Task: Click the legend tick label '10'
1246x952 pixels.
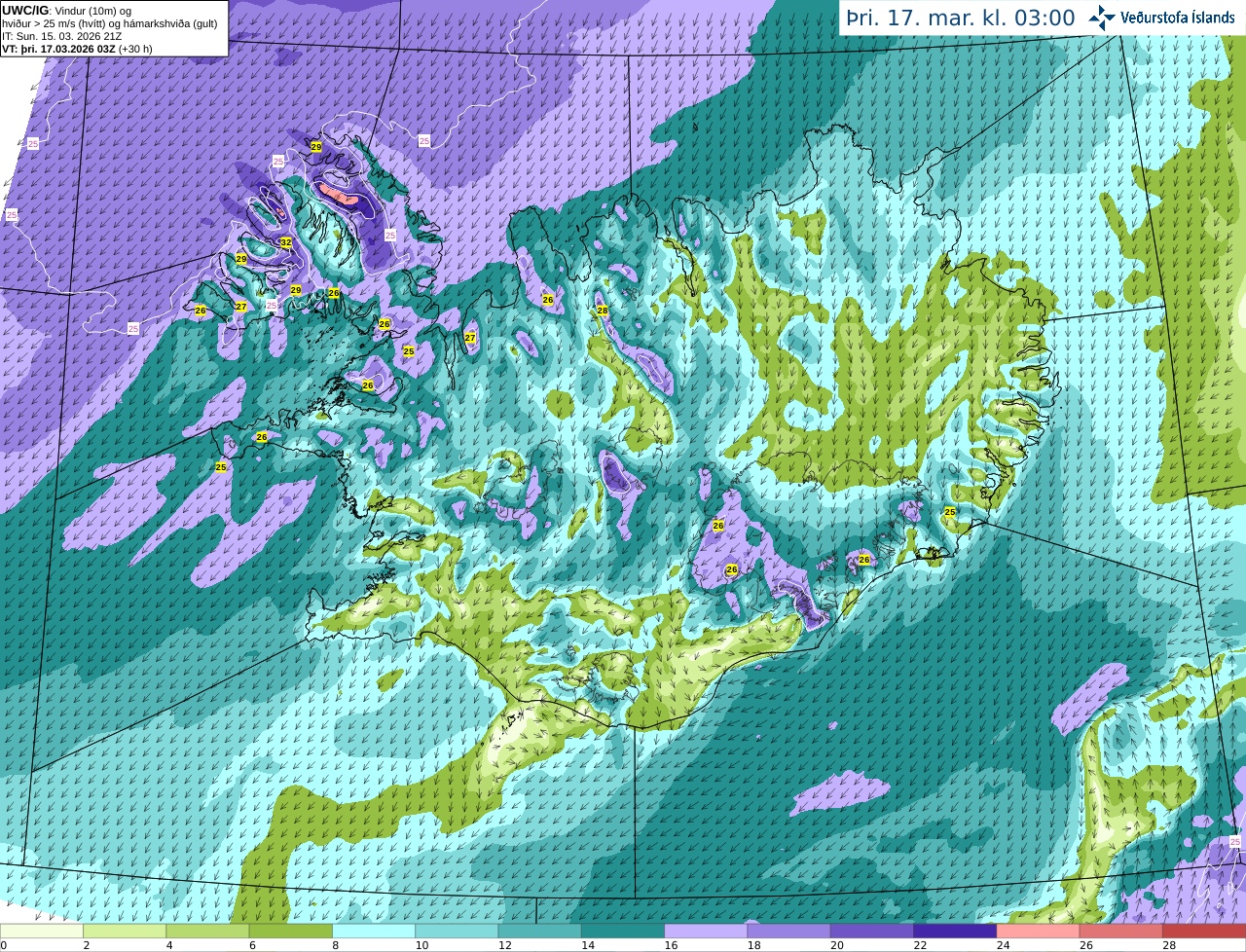Action: coord(421,944)
